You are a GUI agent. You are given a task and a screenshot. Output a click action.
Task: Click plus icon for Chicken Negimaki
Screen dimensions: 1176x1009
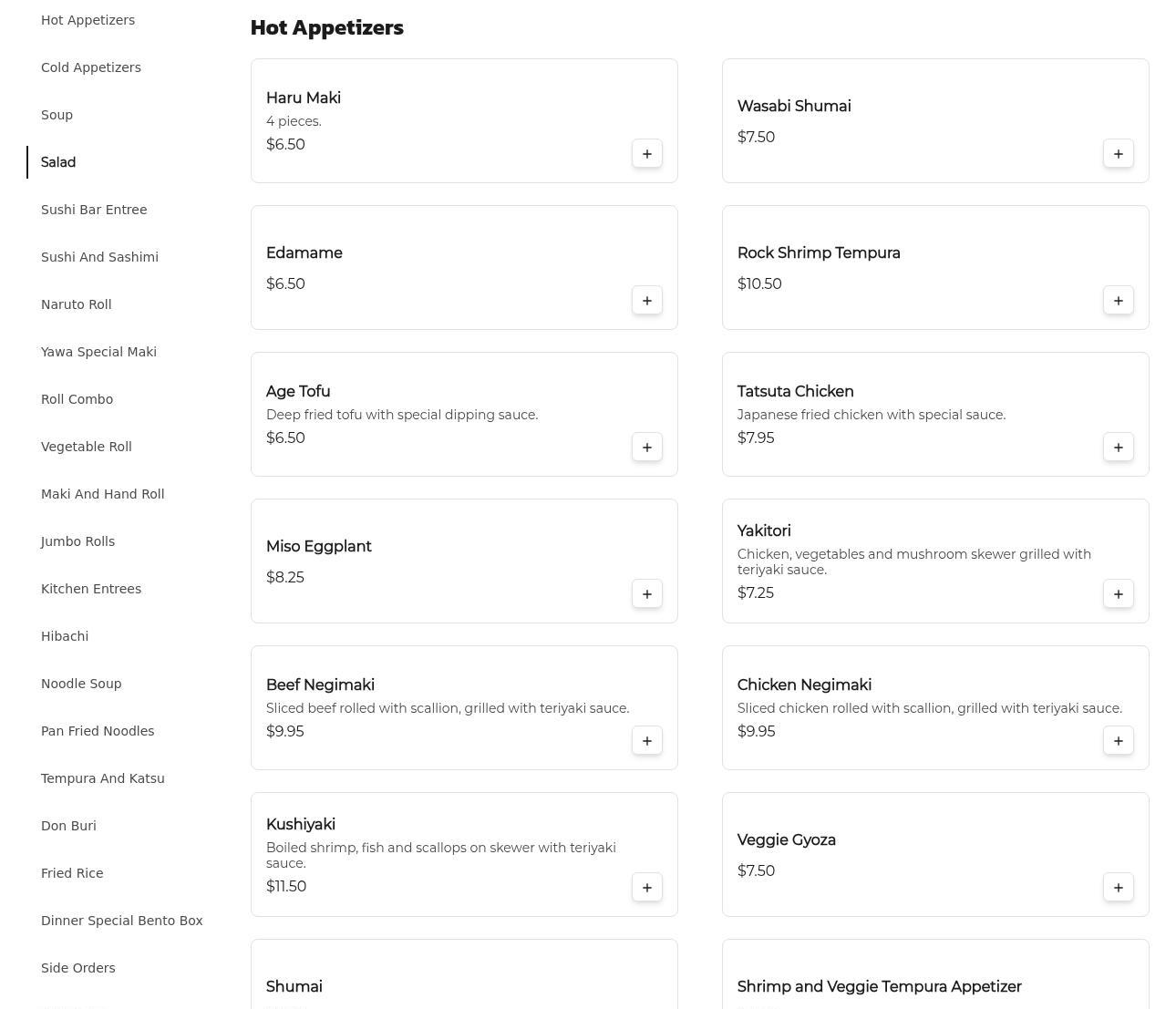click(x=1119, y=741)
